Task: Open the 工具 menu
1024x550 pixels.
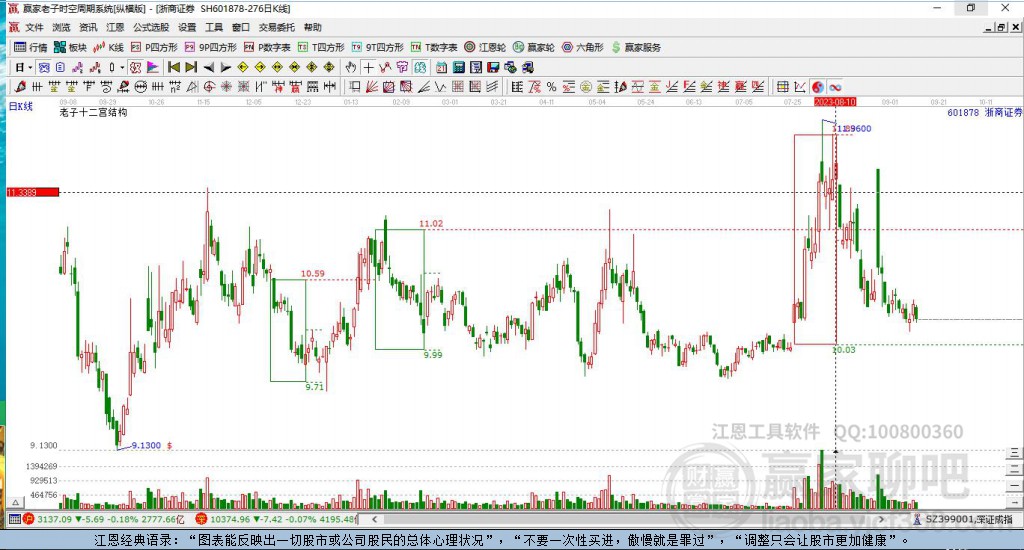Action: coord(214,27)
